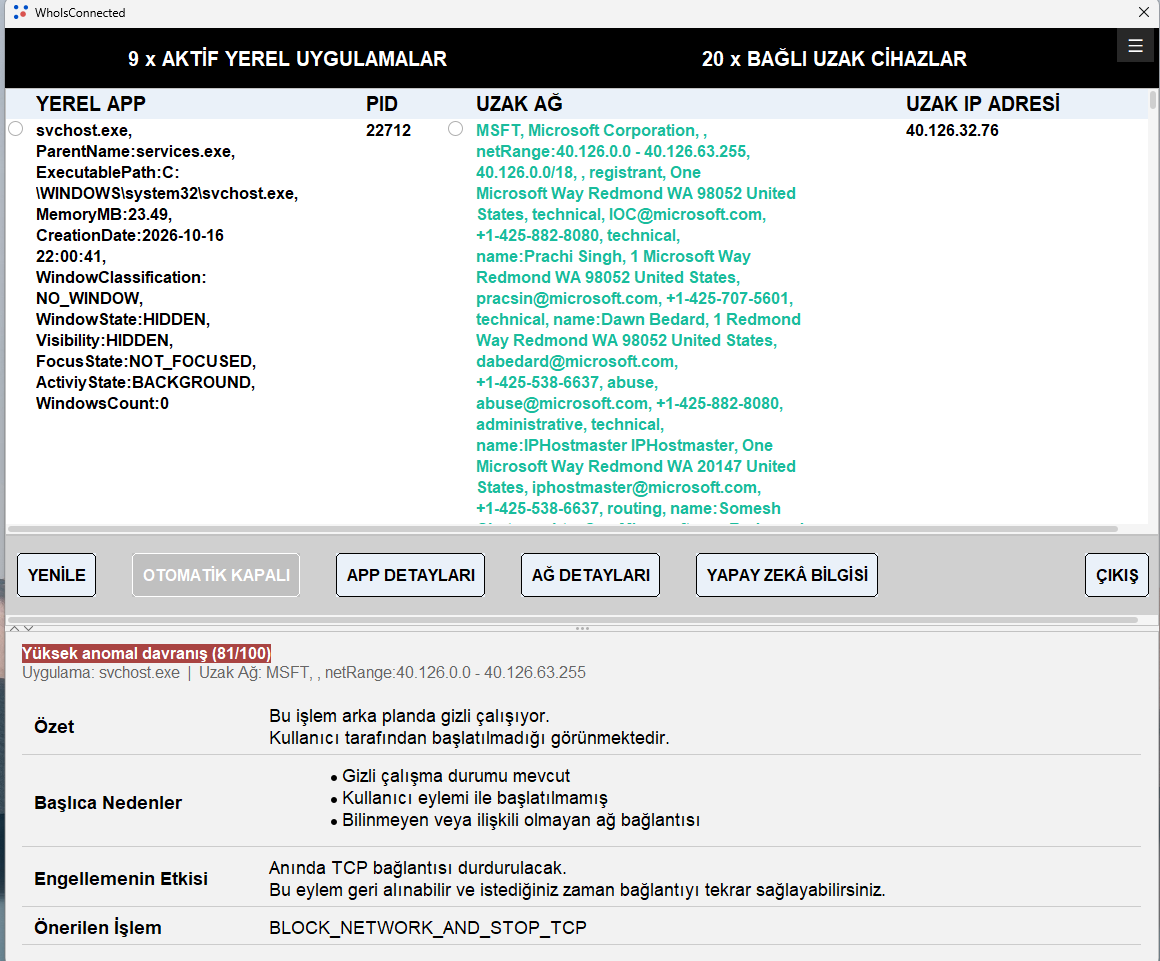This screenshot has height=961, width=1160.
Task: Select the svchost.exe local app radio button
Action: [16, 129]
